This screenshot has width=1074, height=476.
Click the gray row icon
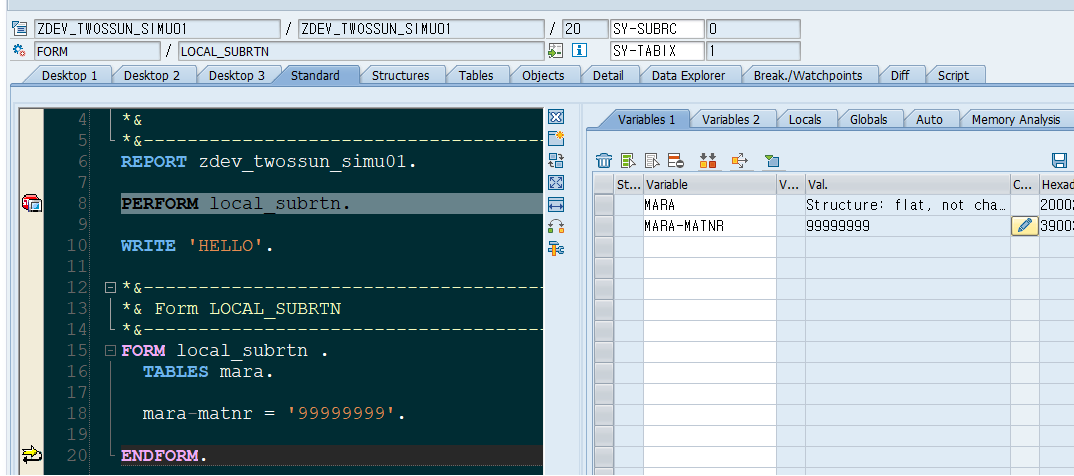click(x=652, y=161)
